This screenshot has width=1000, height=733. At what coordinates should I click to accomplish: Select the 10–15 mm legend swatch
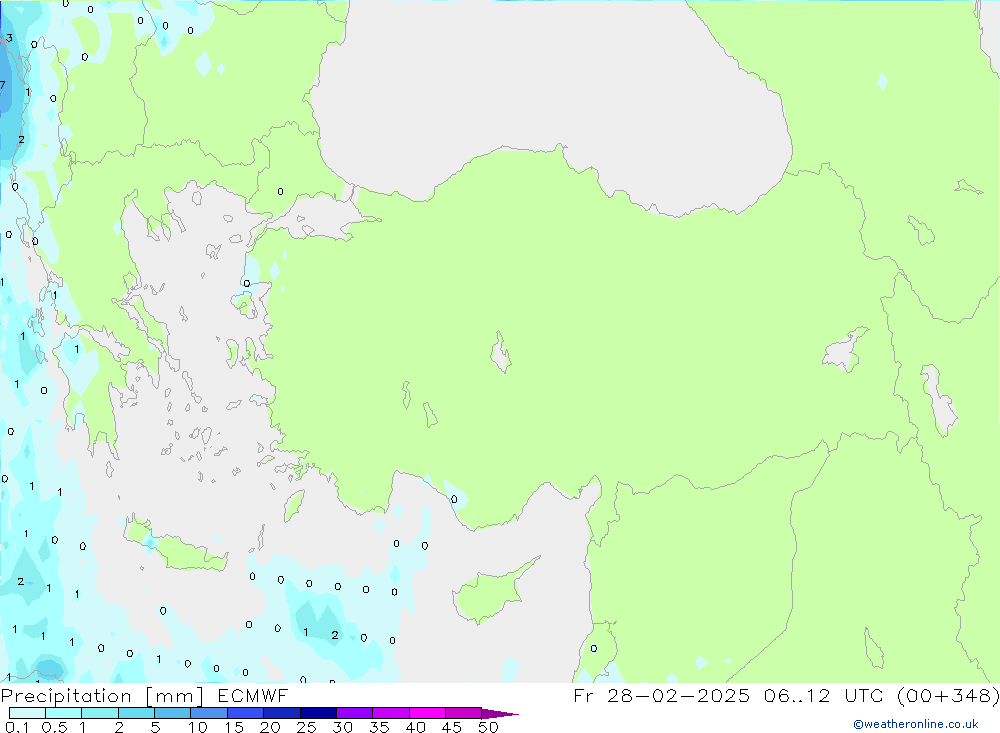coord(209,713)
